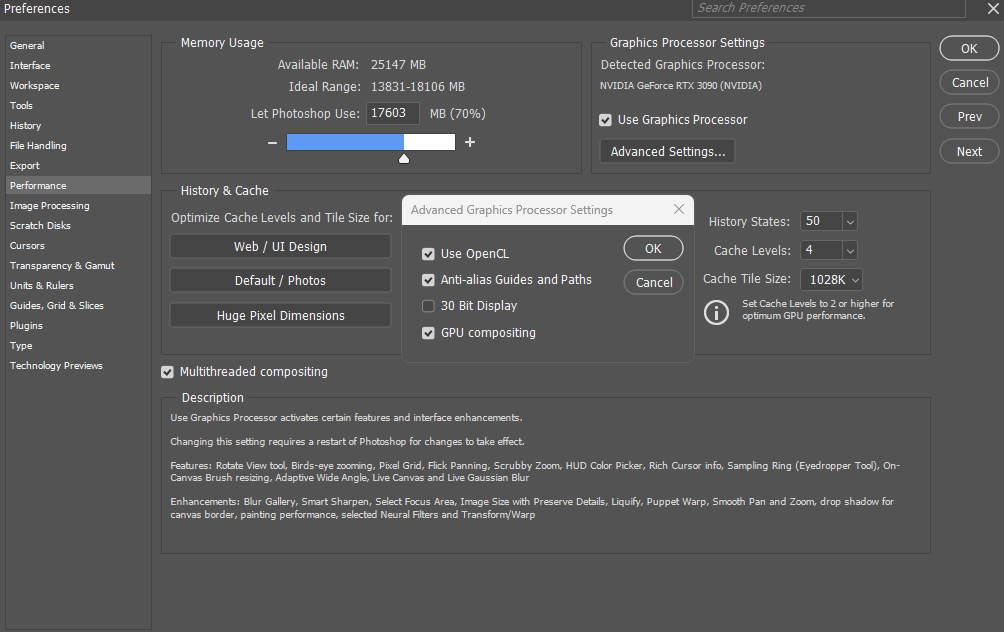1004x632 pixels.
Task: Select the Scratch Disks category
Action: tap(40, 225)
